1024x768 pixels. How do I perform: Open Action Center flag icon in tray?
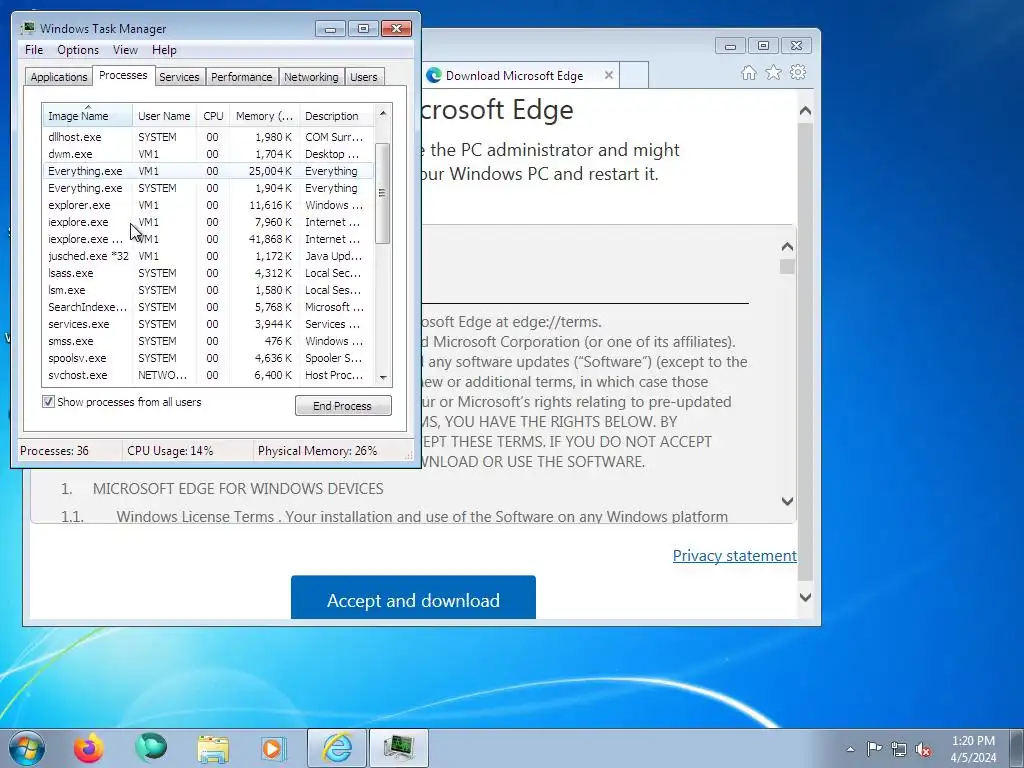pos(874,749)
